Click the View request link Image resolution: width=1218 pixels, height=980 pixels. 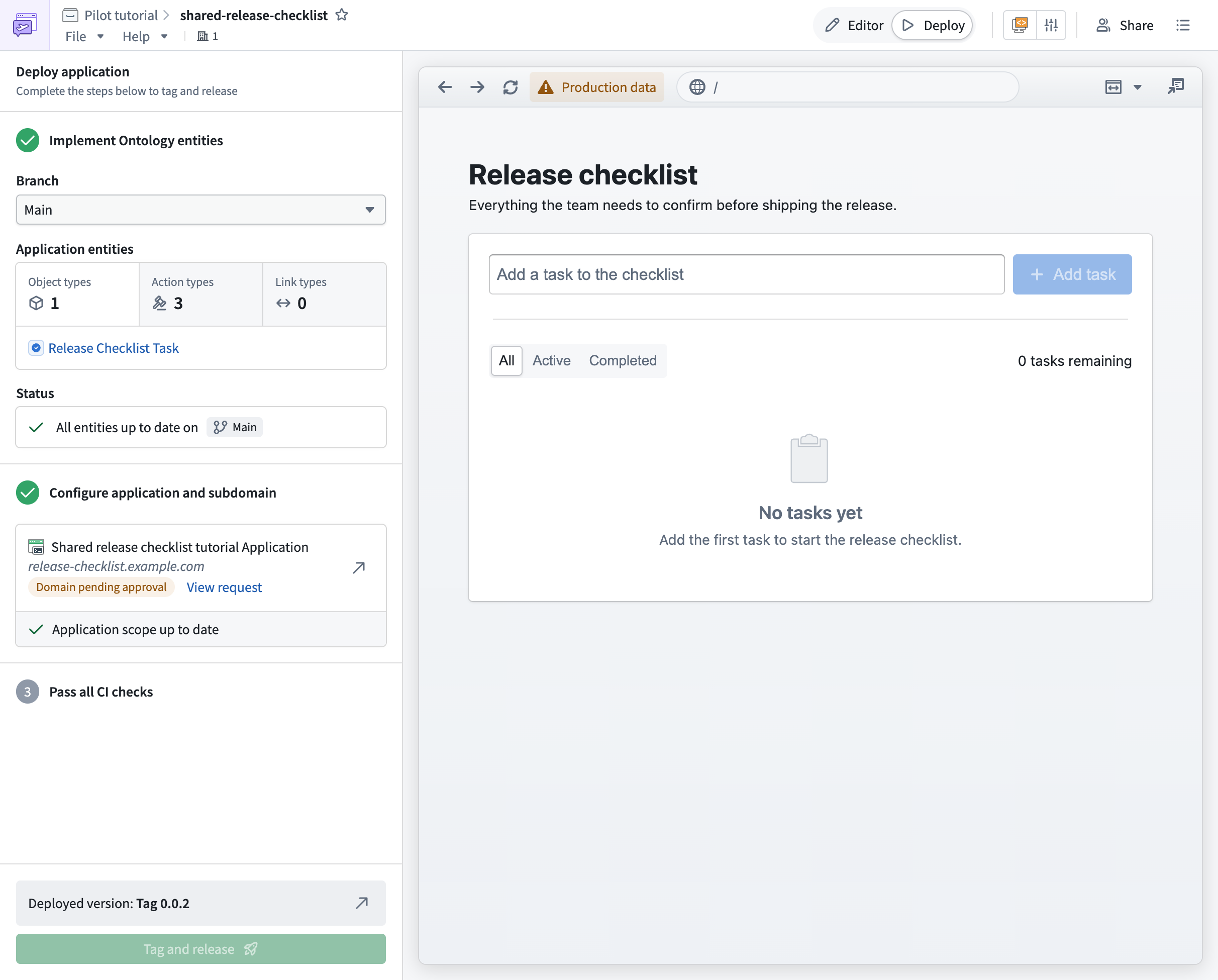tap(224, 587)
